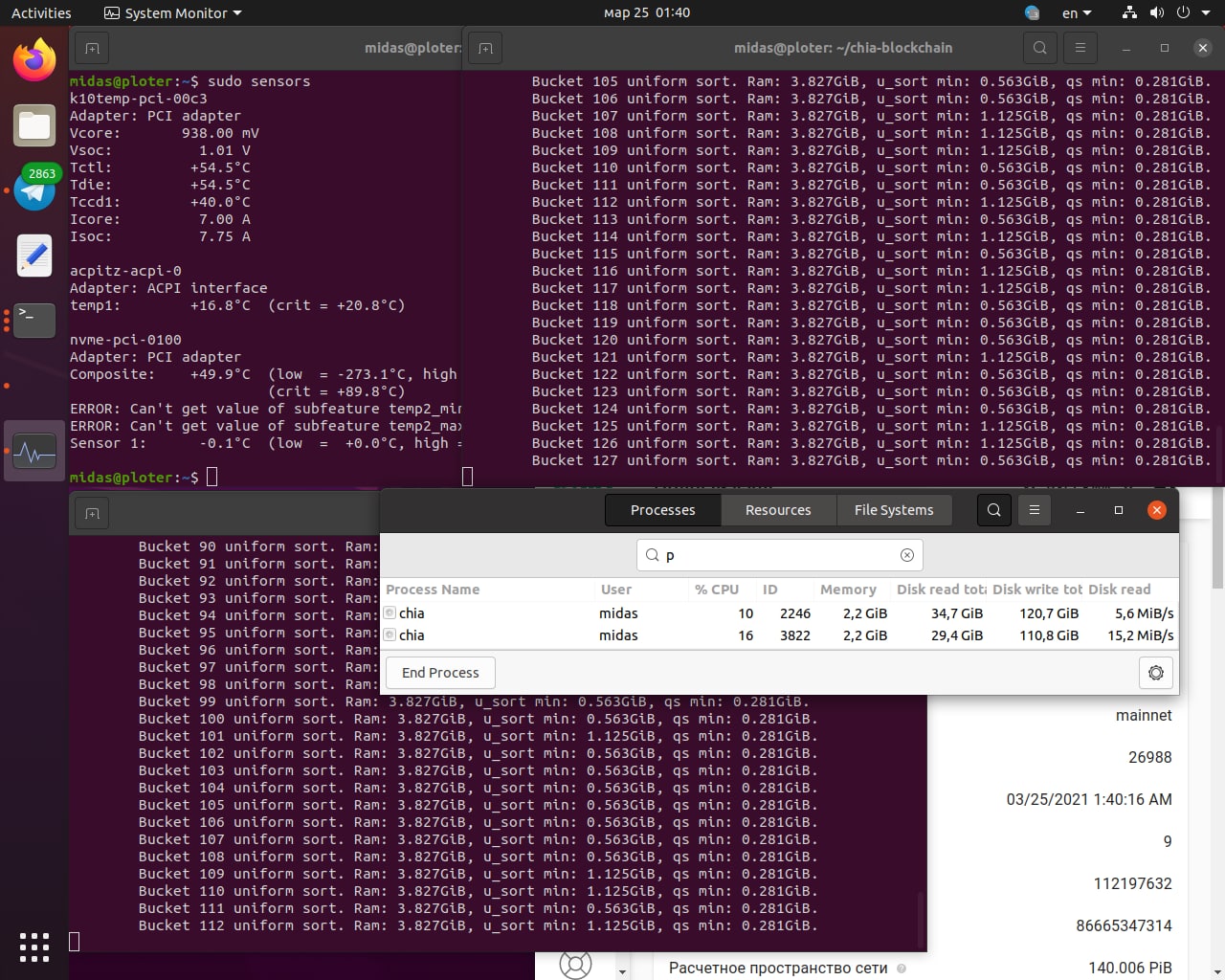Click Bucket 112 line in bottom terminal
This screenshot has width=1225, height=980.
478,925
